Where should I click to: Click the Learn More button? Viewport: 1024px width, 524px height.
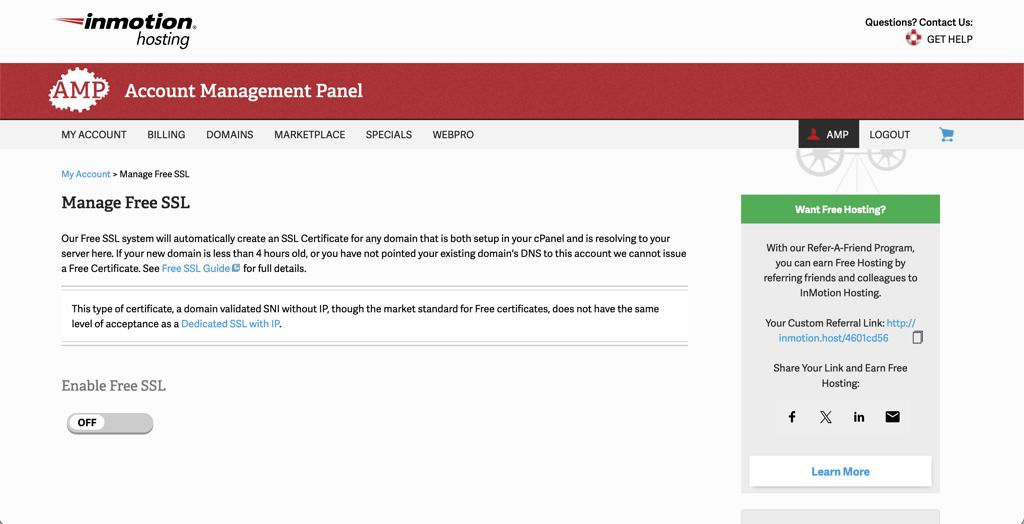[x=840, y=471]
